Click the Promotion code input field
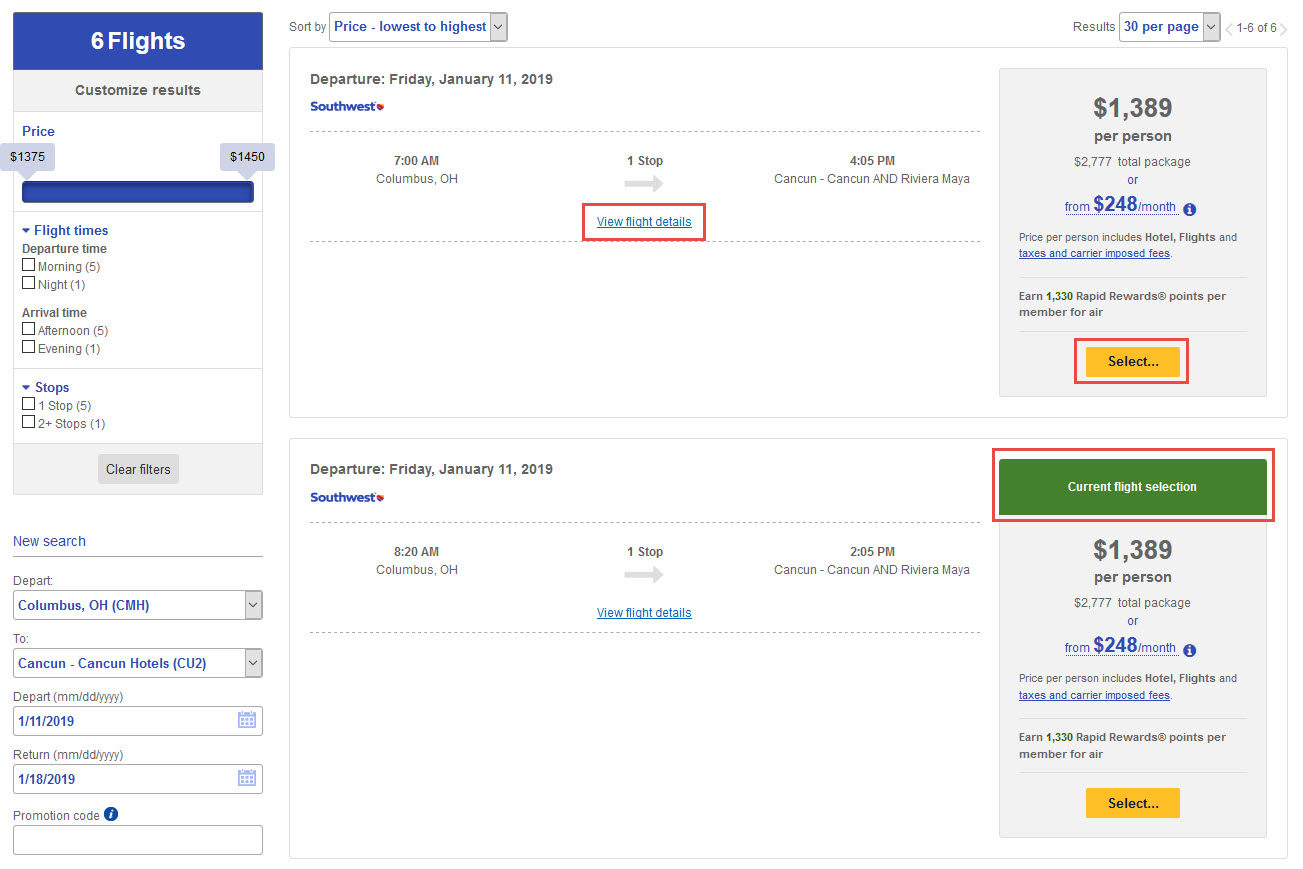The height and width of the screenshot is (869, 1303). pyautogui.click(x=138, y=840)
